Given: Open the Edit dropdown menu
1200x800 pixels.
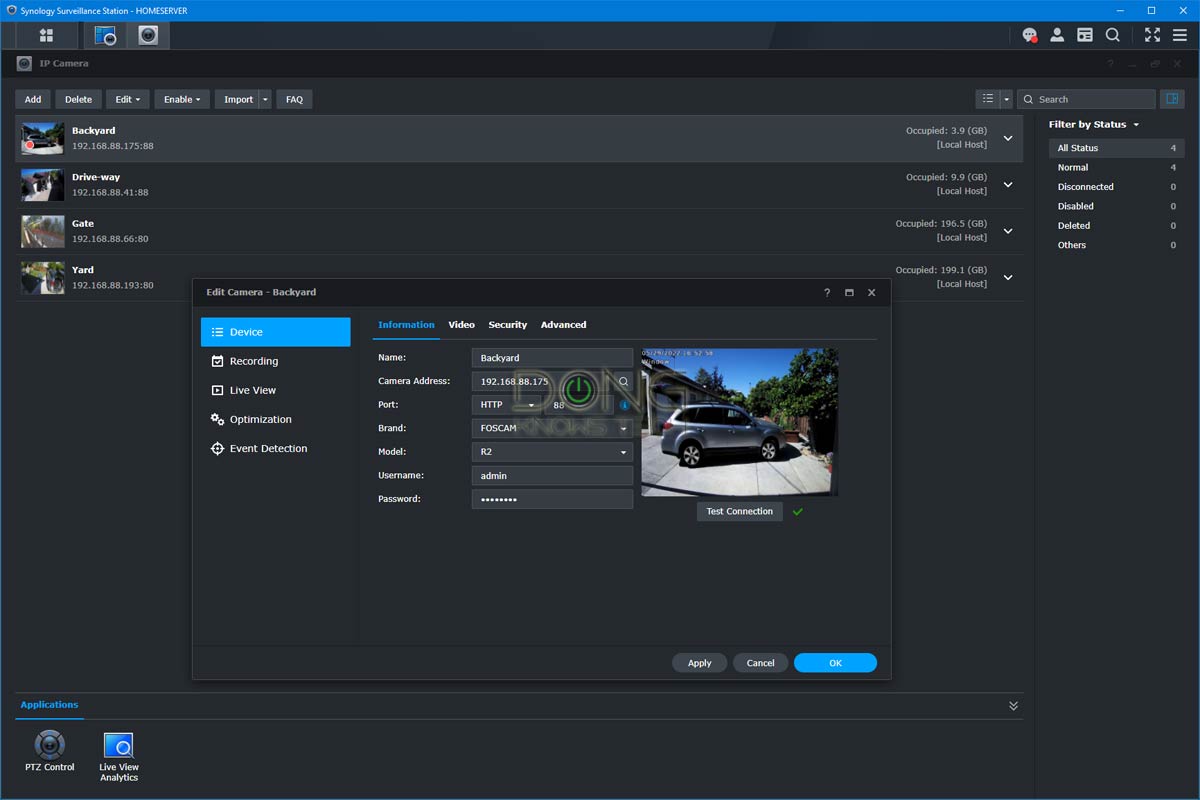Looking at the screenshot, I should [x=128, y=99].
